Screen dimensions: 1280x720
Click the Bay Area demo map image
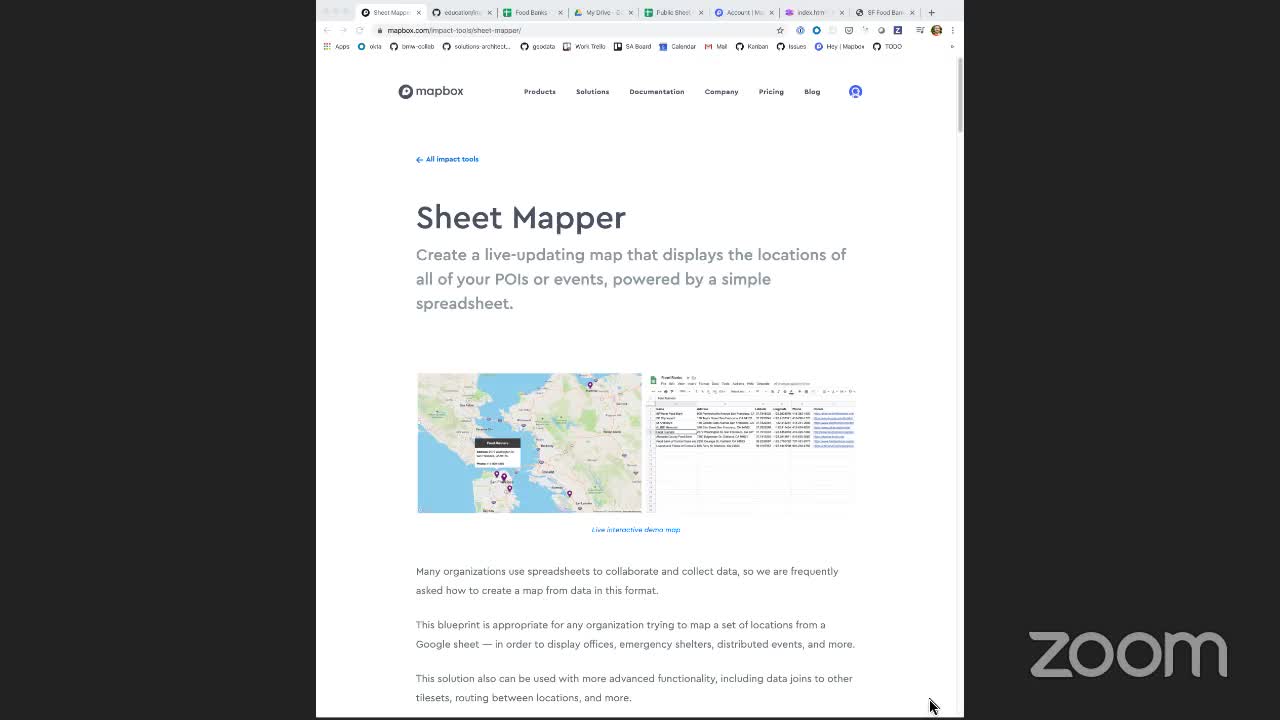coord(529,443)
